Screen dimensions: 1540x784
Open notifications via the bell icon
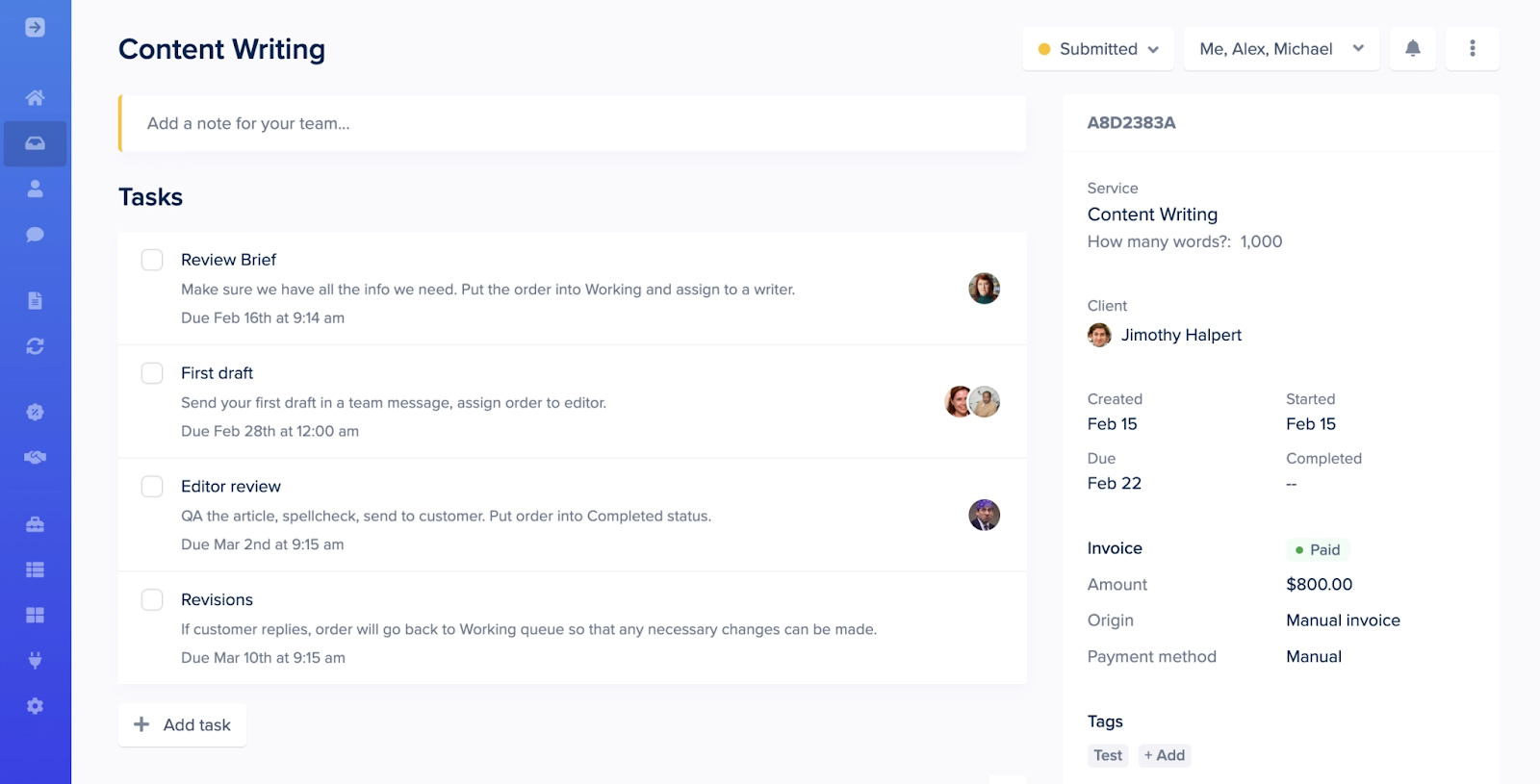tap(1414, 48)
